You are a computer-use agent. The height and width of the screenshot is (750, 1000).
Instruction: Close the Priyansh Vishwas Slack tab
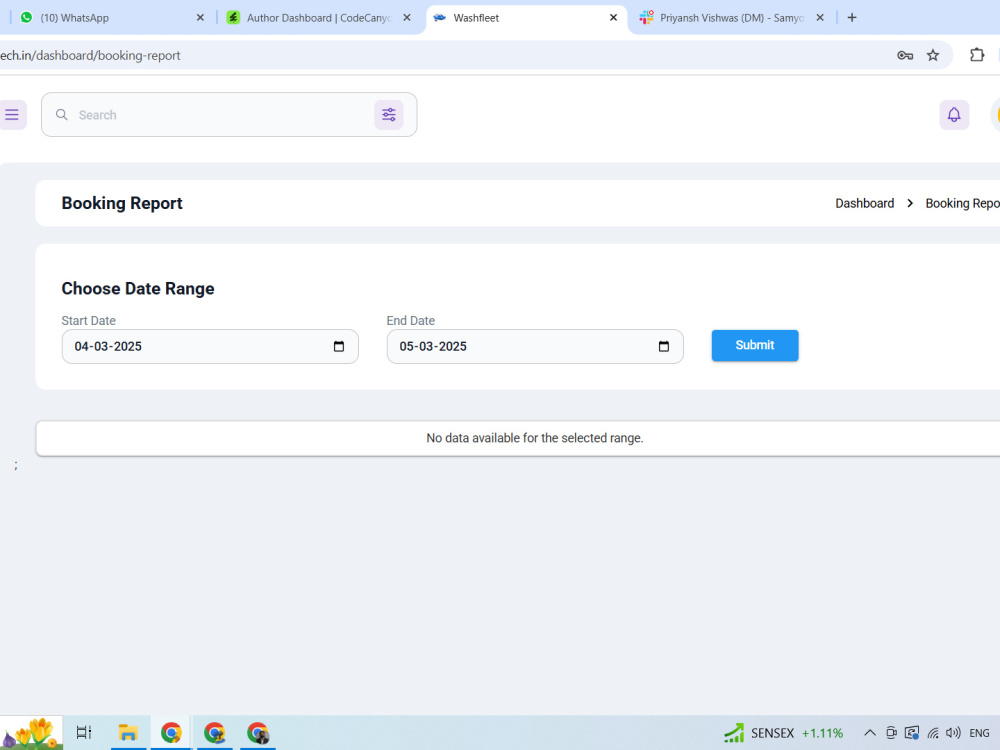(820, 18)
